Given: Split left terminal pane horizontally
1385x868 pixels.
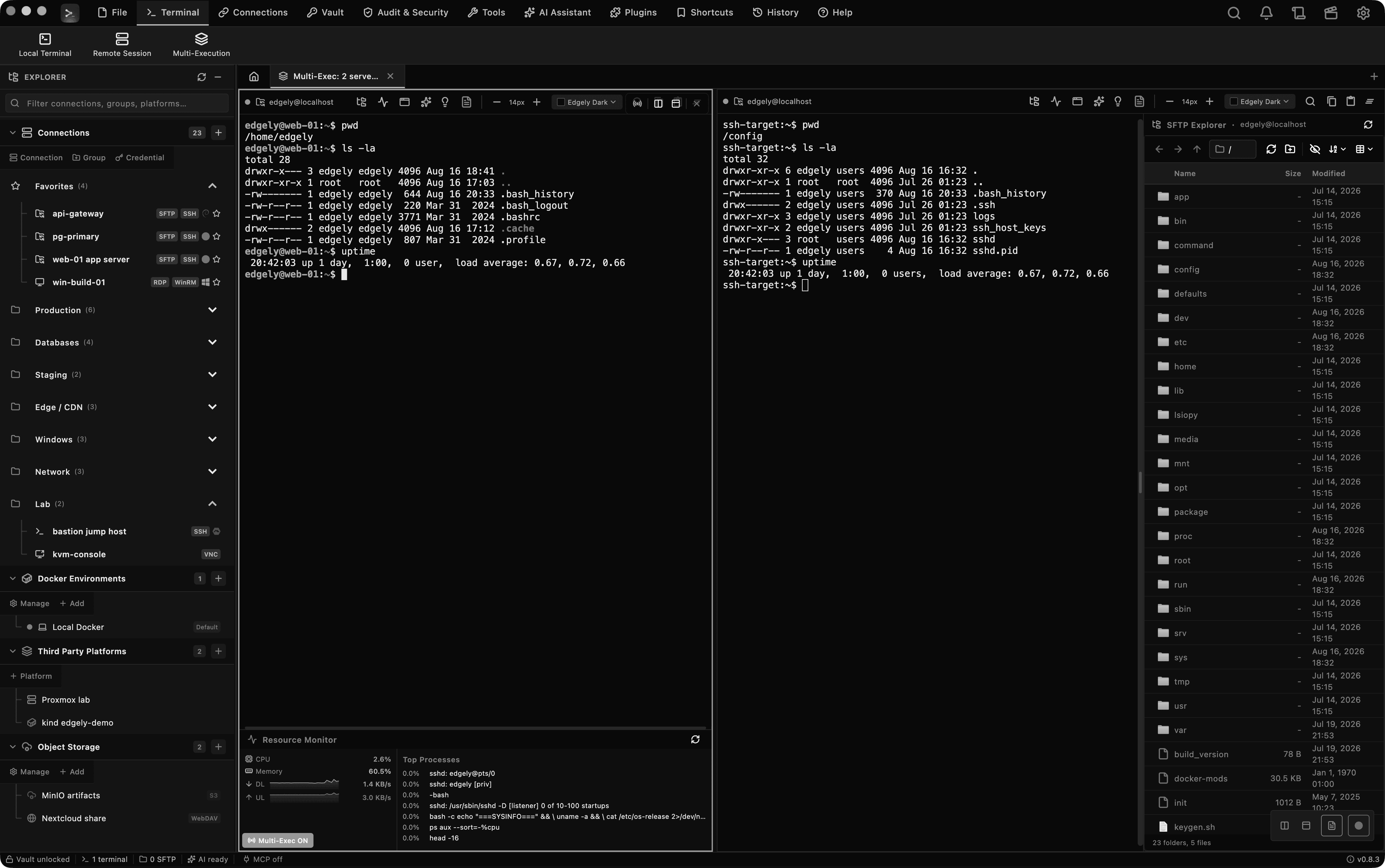Looking at the screenshot, I should [x=676, y=103].
